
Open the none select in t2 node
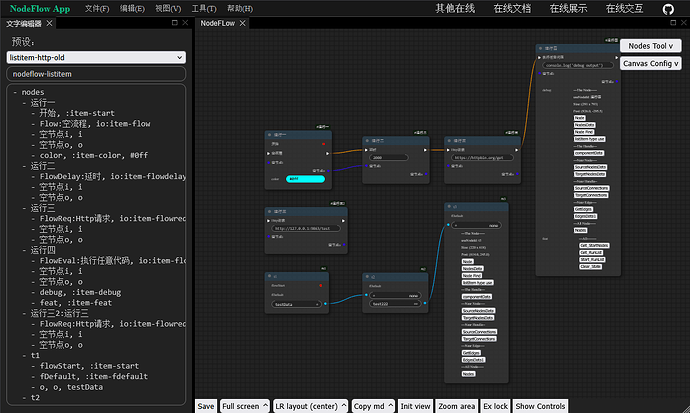(395, 296)
